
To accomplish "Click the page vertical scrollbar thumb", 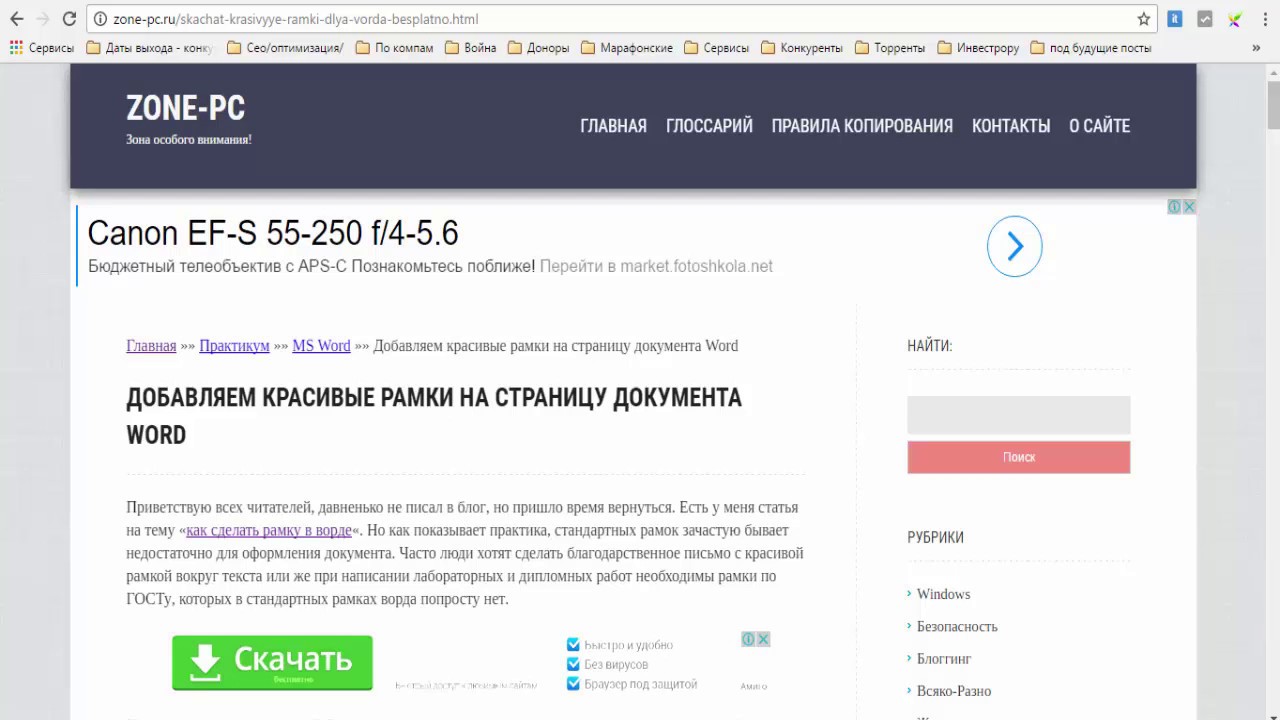I will [1272, 104].
